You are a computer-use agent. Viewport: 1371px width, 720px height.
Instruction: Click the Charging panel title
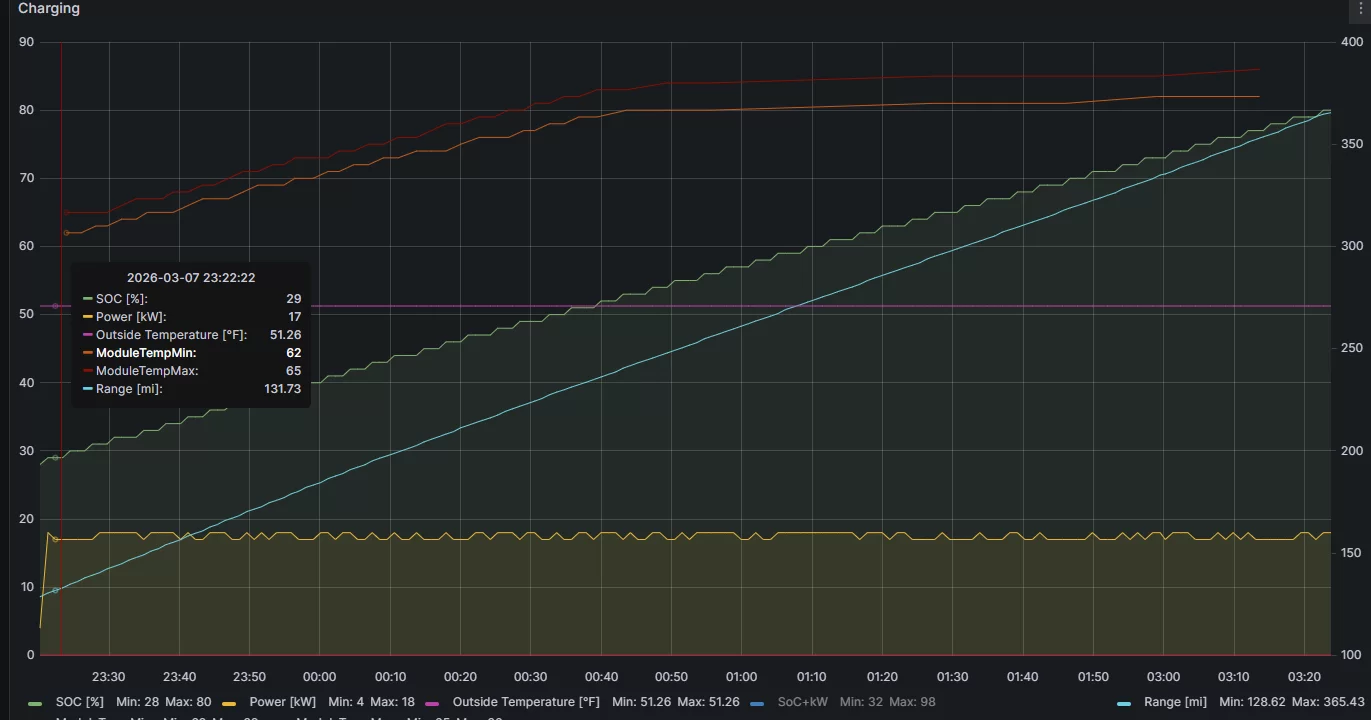point(49,9)
